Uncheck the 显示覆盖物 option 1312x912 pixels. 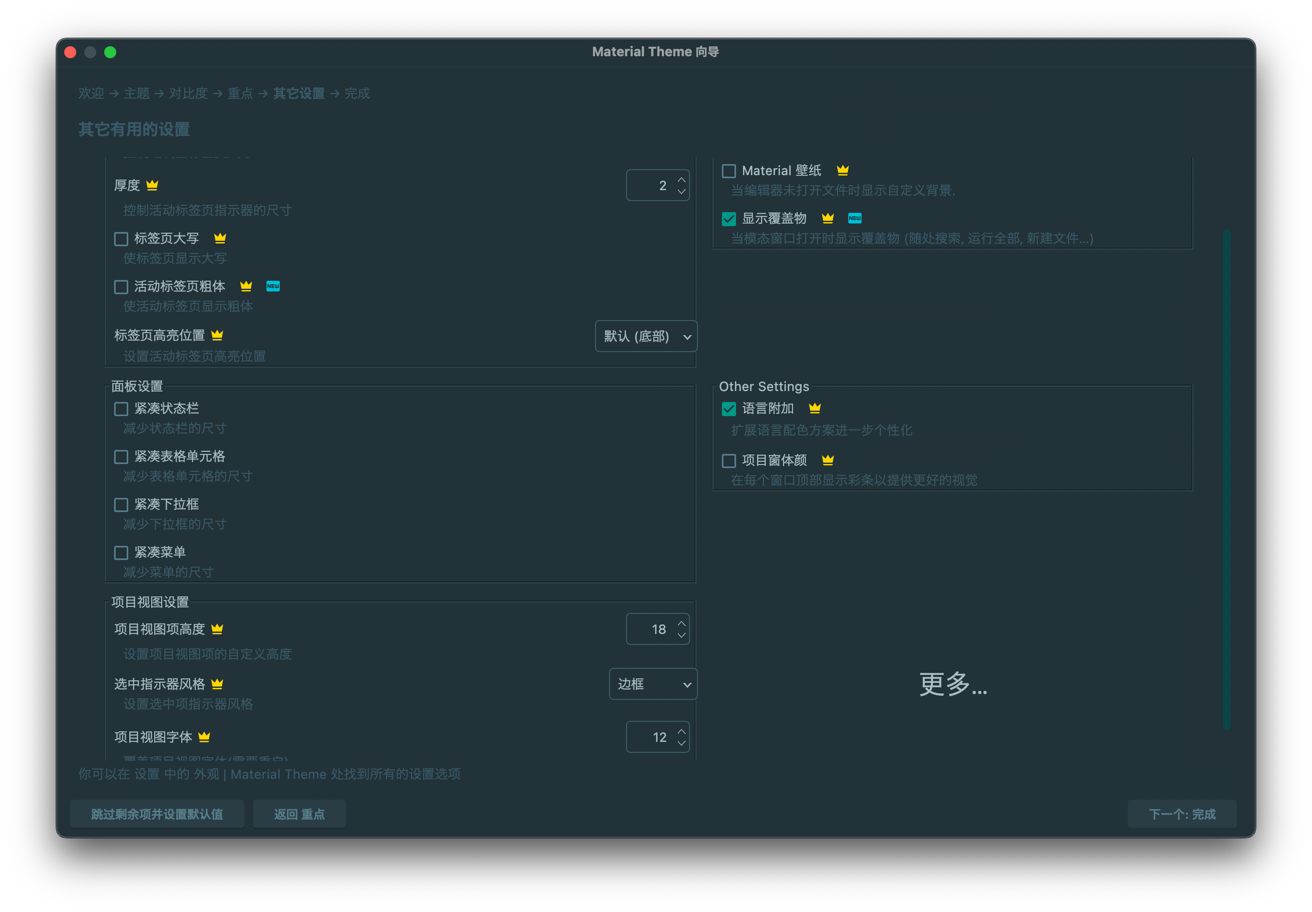[x=728, y=217]
